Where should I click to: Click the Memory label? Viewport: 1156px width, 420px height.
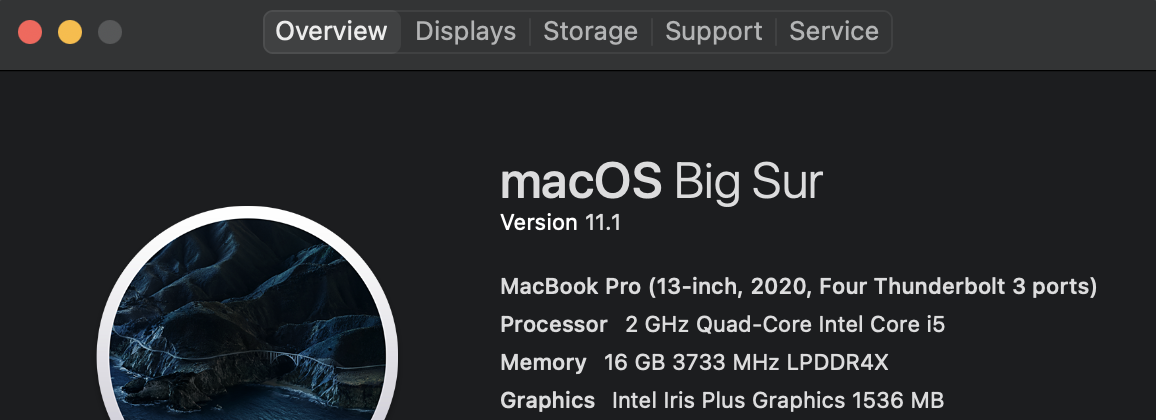[x=543, y=363]
